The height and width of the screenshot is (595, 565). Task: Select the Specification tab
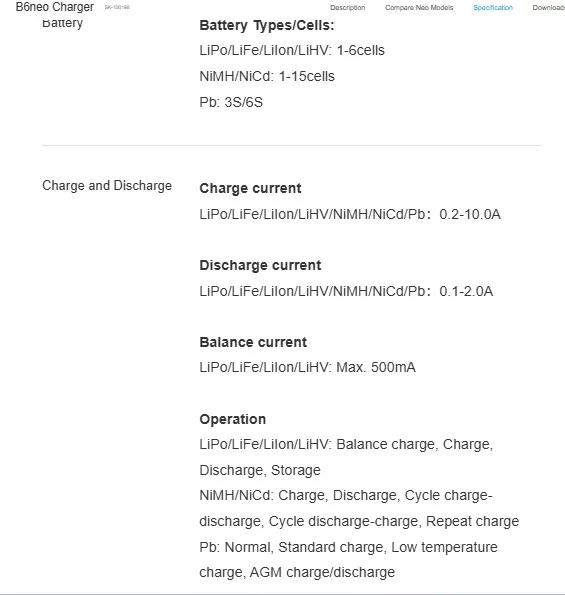coord(493,8)
